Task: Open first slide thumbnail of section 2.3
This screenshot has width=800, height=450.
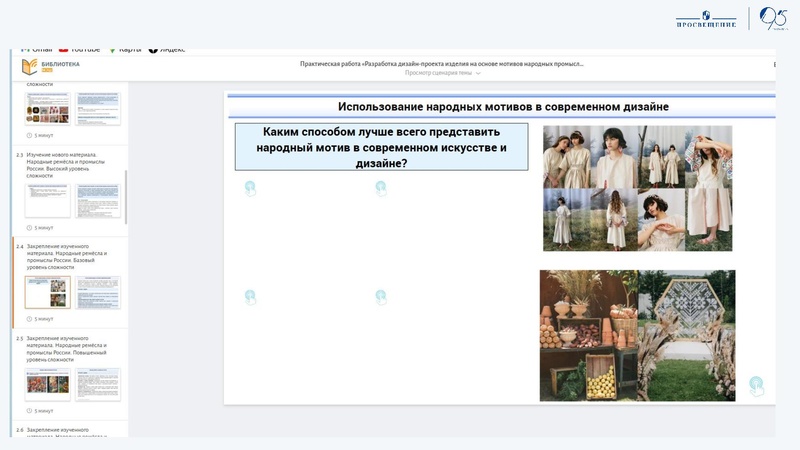Action: (47, 201)
